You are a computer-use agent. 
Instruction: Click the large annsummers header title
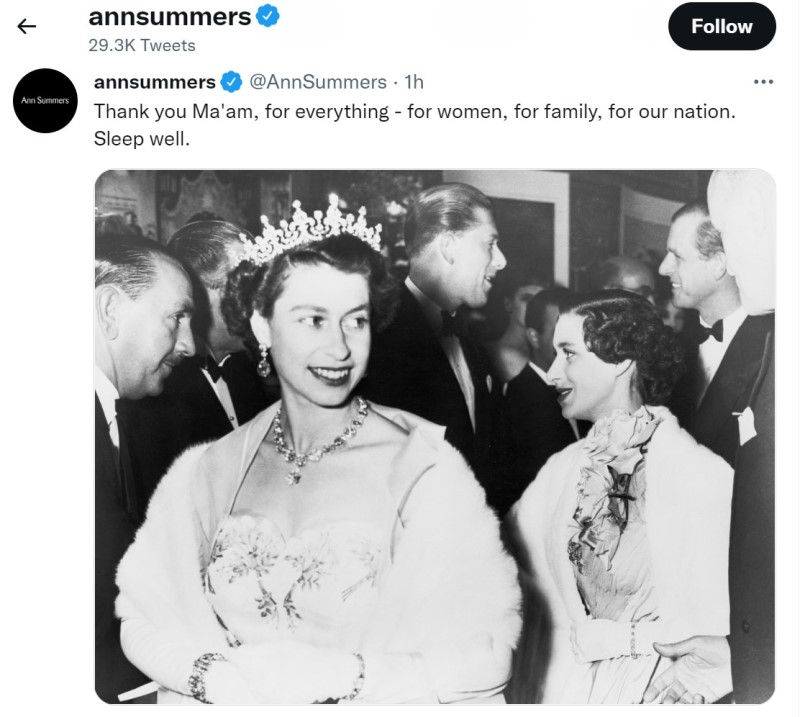(169, 16)
